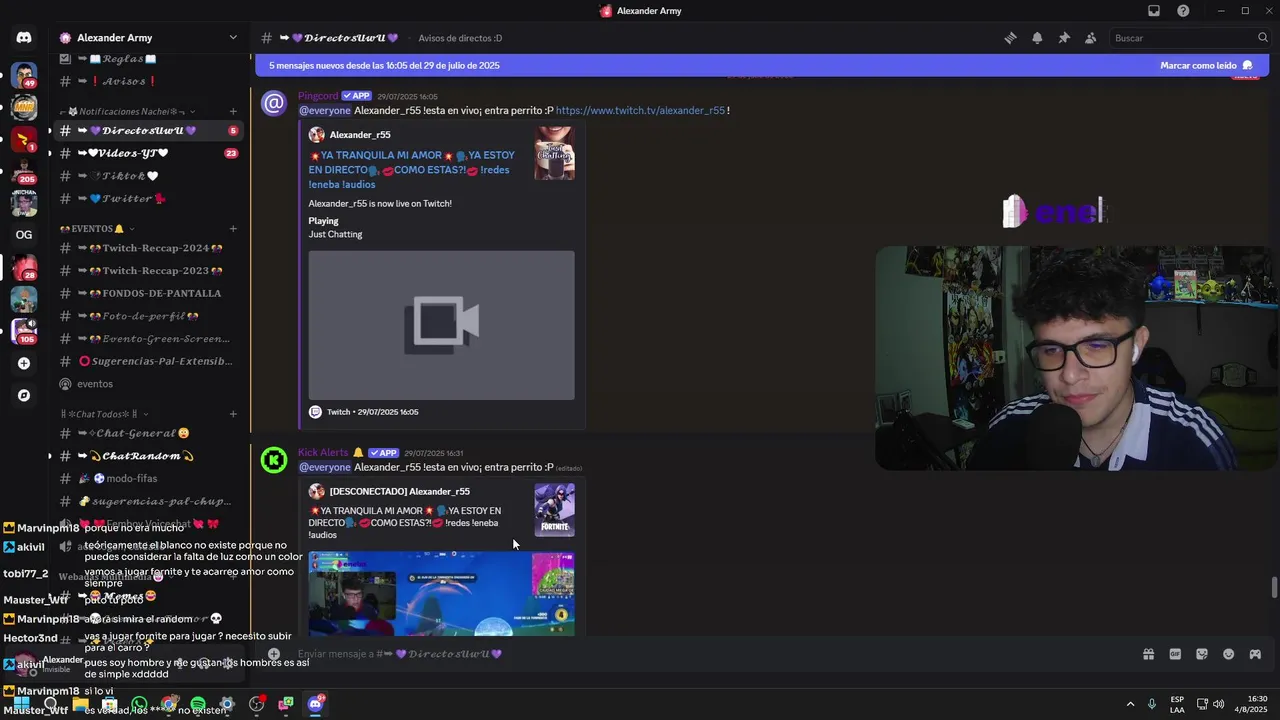Click message list scrollbar thumb
Screen dimensions: 1280x720
[1273, 588]
